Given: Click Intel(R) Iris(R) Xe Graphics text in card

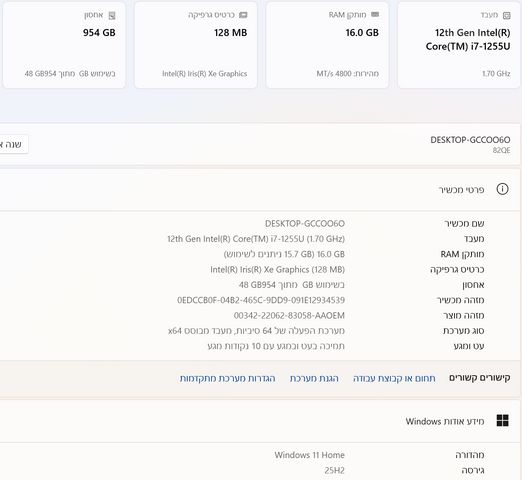Looking at the screenshot, I should tap(205, 74).
